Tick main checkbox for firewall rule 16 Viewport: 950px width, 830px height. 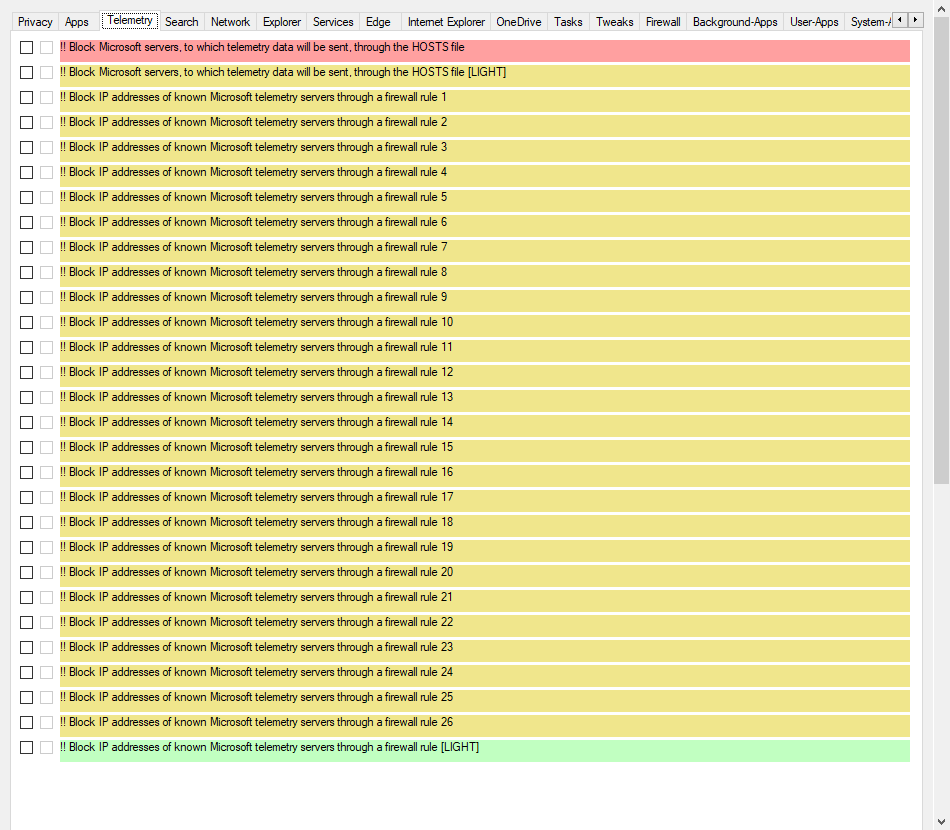(27, 473)
